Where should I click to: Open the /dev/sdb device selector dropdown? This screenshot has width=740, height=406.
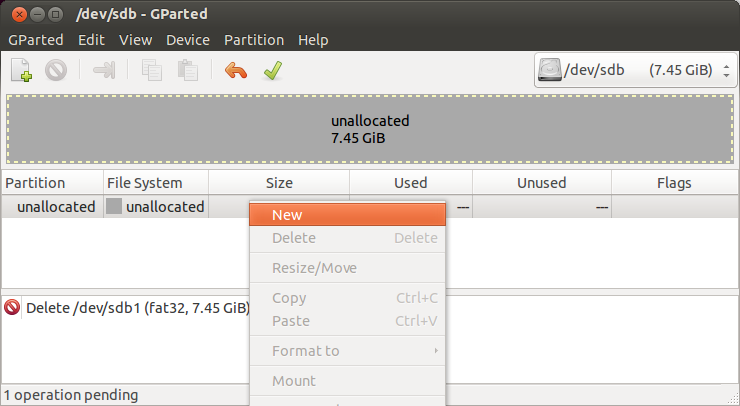[x=635, y=70]
